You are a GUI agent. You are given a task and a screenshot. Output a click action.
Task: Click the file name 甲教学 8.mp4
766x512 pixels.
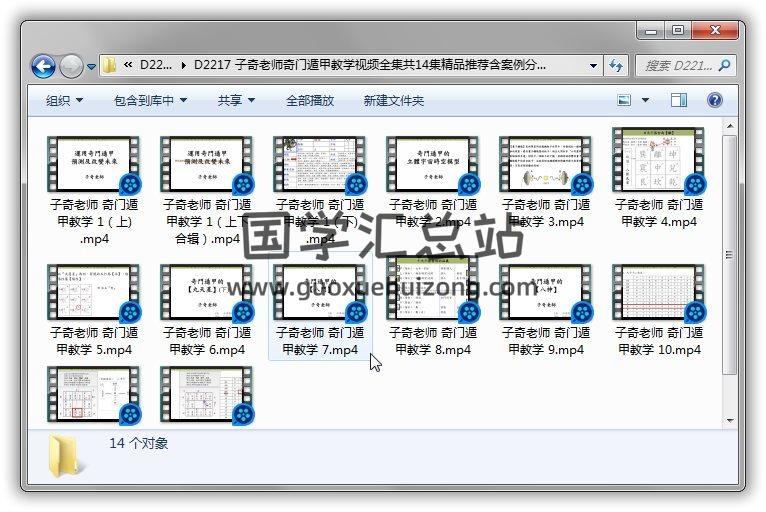(x=433, y=341)
